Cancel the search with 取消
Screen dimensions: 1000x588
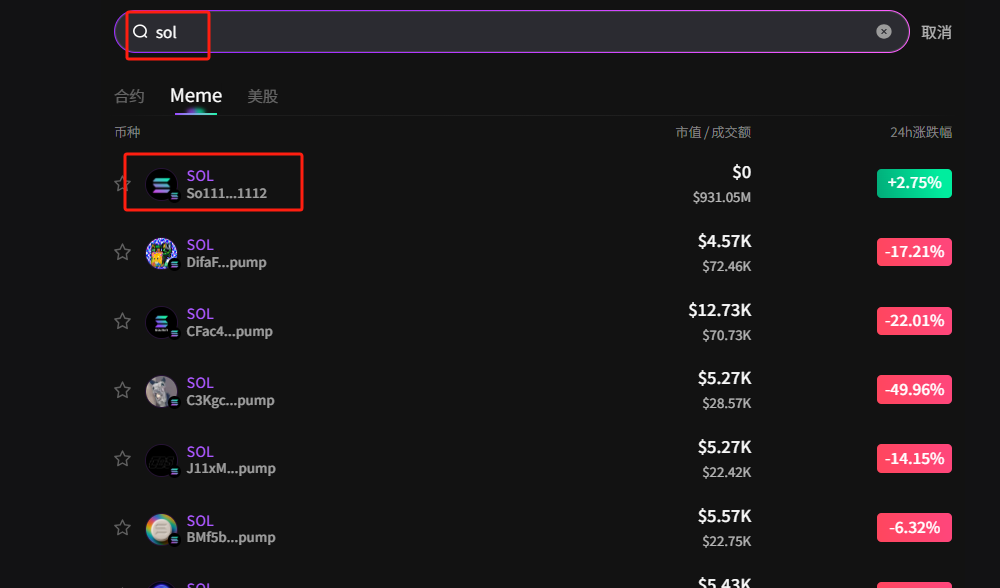[x=936, y=32]
